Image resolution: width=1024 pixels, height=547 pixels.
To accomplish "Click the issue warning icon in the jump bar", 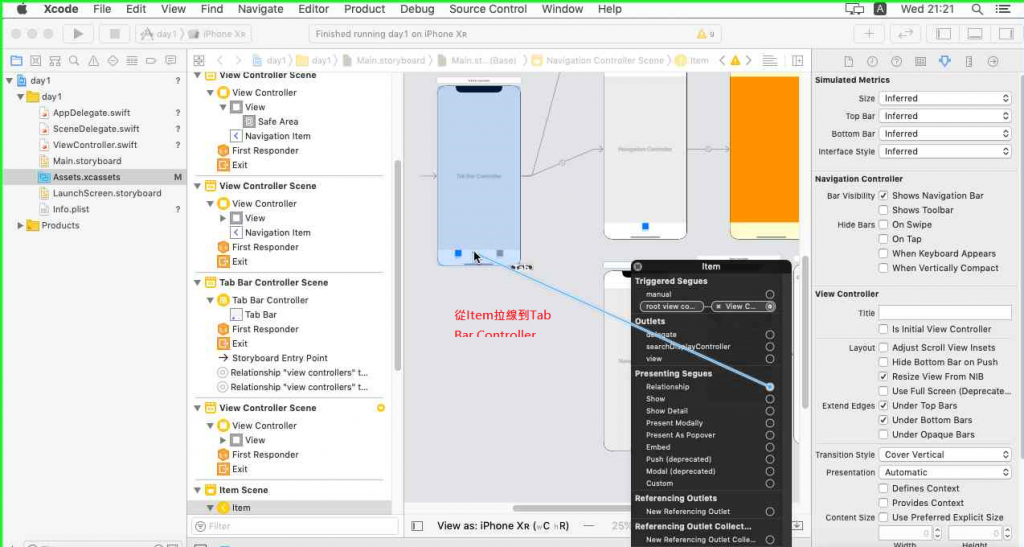I will [735, 61].
